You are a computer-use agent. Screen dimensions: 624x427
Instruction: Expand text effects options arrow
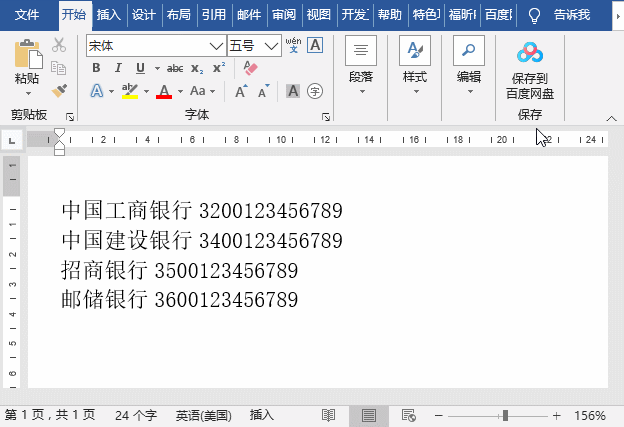(111, 92)
